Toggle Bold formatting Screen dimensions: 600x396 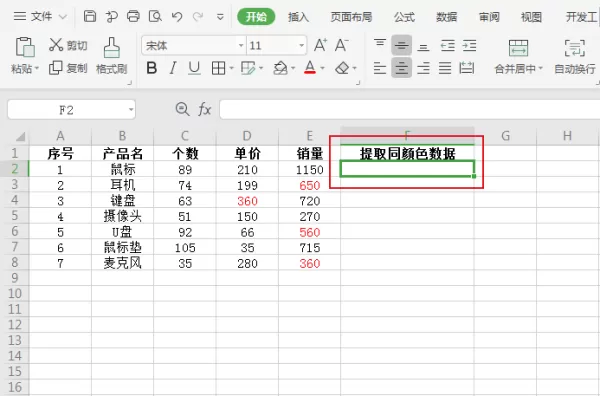click(152, 68)
